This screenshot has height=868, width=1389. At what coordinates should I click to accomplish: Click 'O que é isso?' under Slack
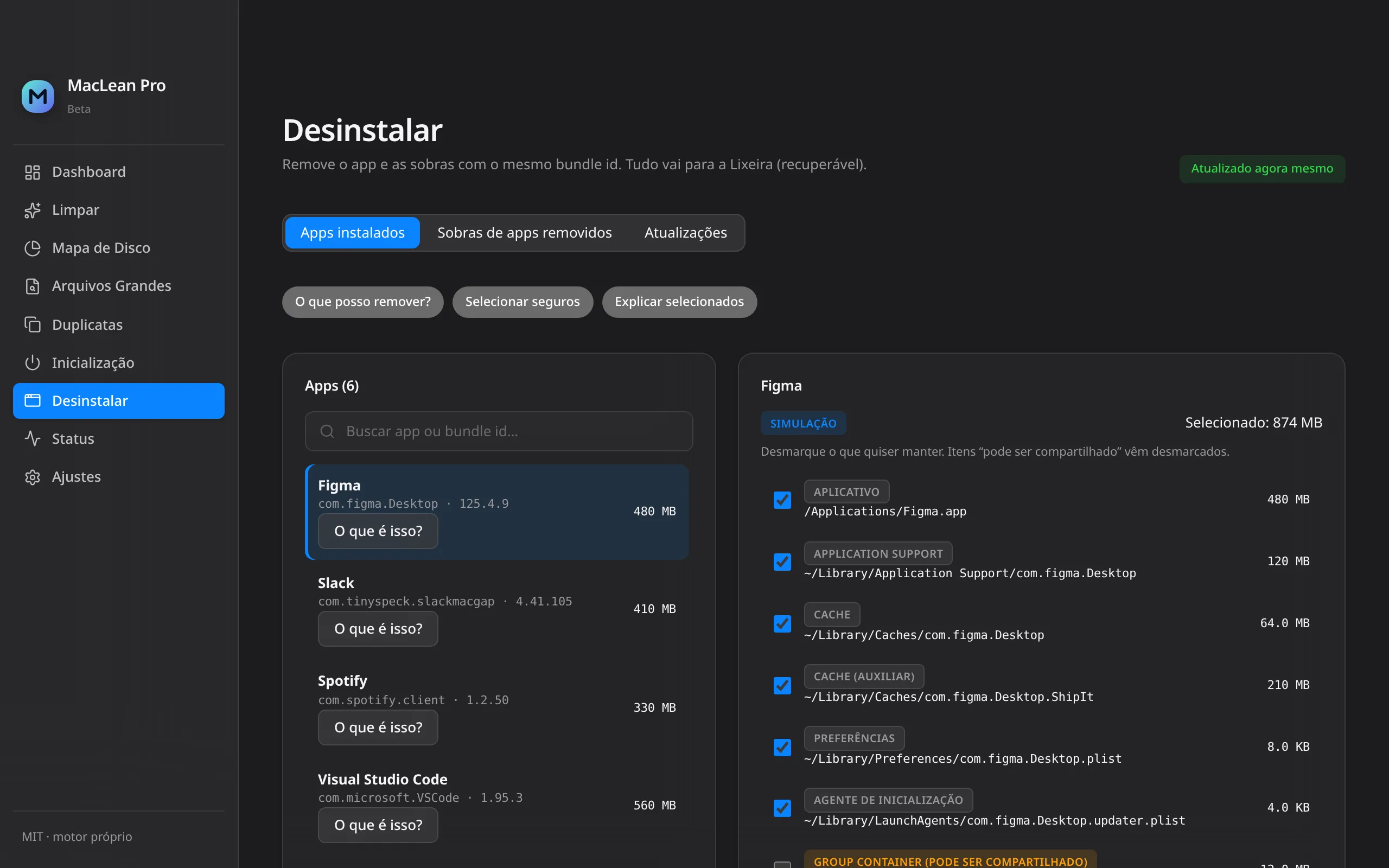(378, 629)
